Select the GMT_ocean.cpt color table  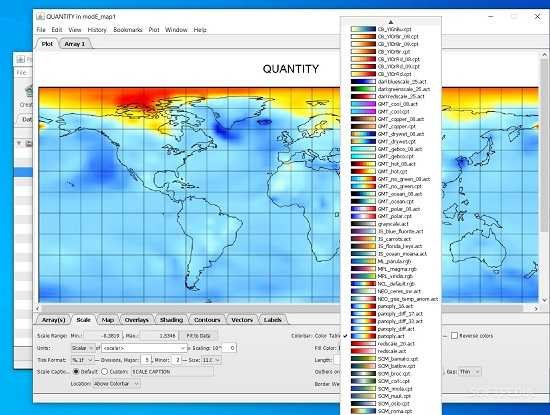point(390,201)
